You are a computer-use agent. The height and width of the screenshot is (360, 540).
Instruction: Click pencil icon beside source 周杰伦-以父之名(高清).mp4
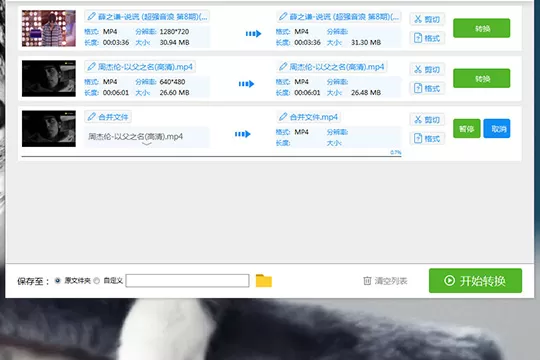[x=91, y=66]
